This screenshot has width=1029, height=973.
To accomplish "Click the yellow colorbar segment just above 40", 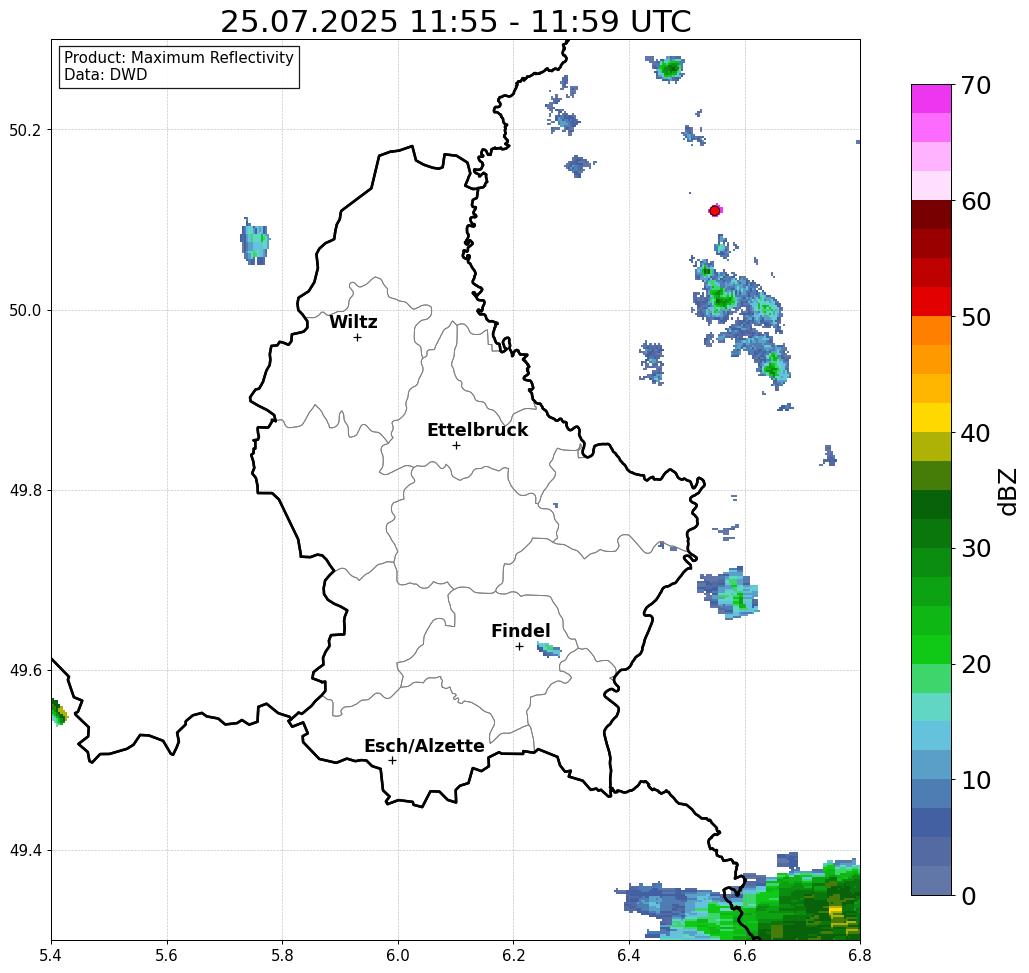I will tap(931, 417).
